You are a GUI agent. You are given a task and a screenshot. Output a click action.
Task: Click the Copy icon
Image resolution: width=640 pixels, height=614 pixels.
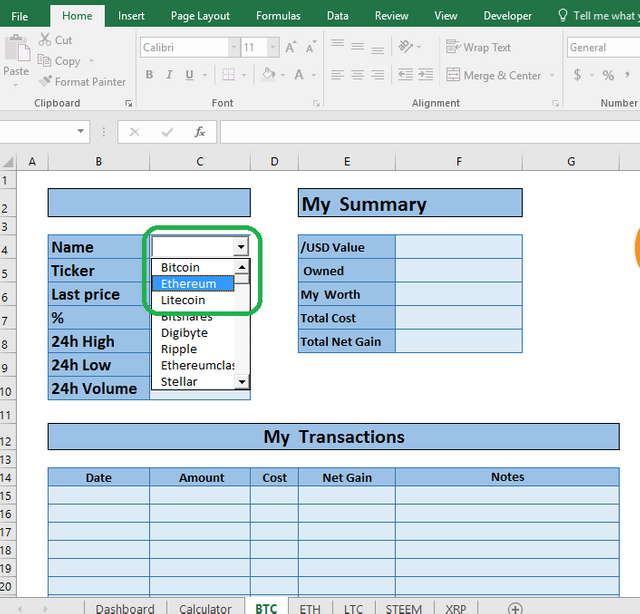tap(44, 60)
